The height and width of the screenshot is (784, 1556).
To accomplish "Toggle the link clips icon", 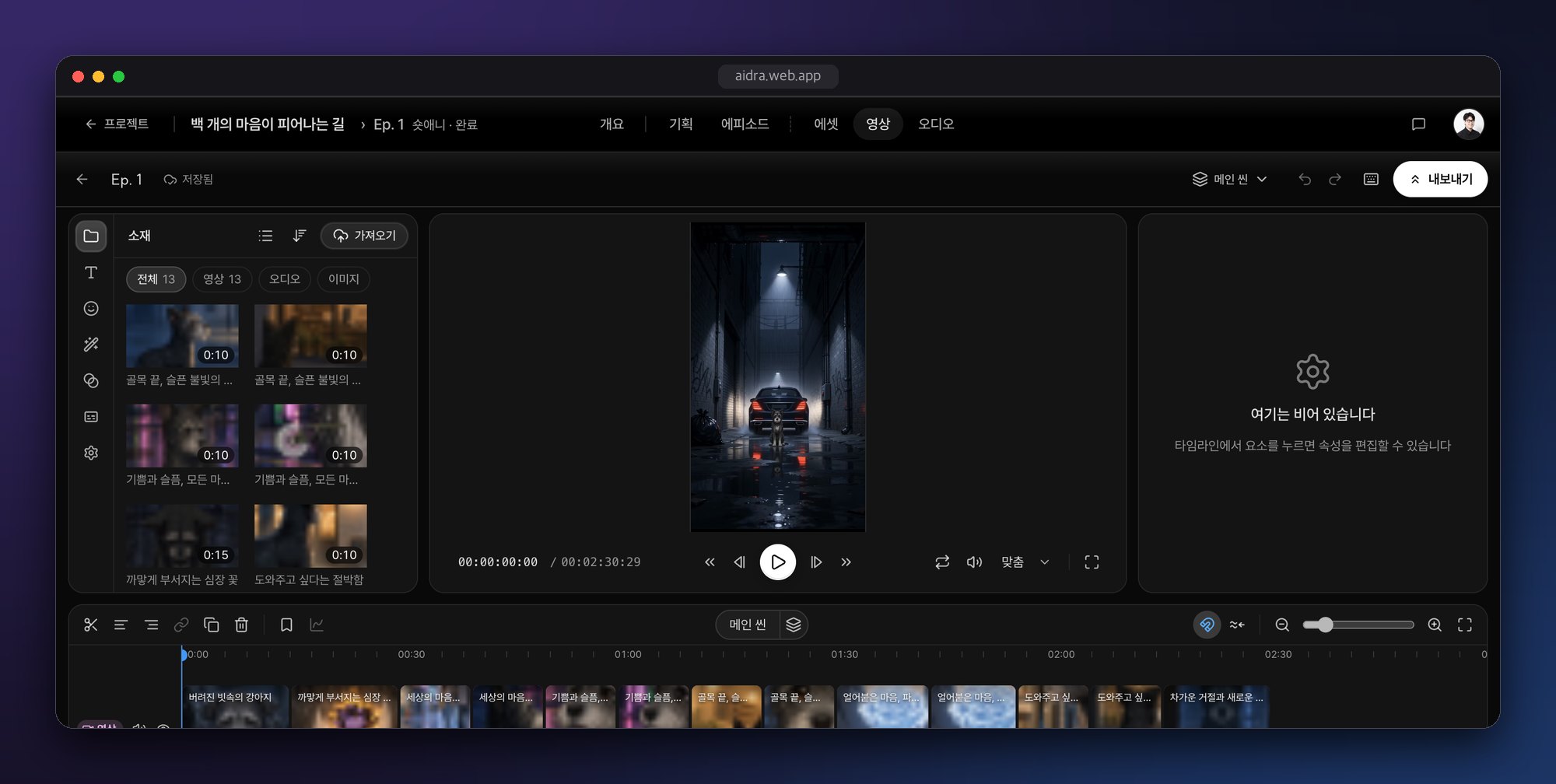I will click(x=181, y=625).
